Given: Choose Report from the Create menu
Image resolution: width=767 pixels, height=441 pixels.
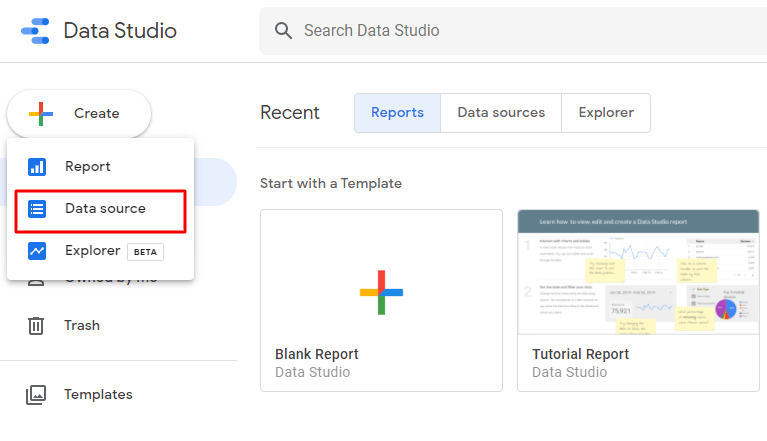Looking at the screenshot, I should pos(100,167).
